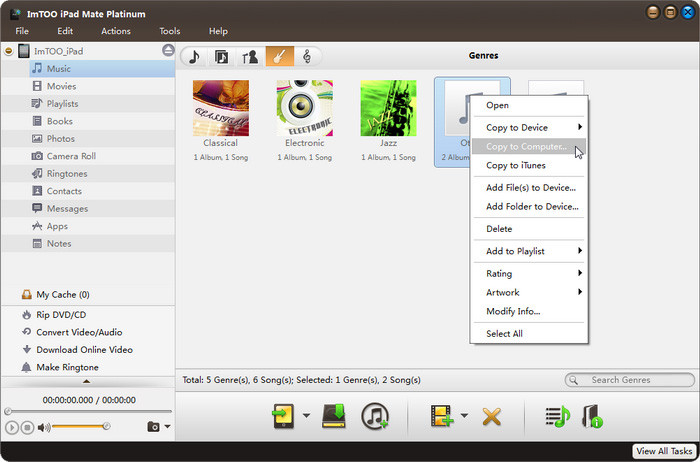Switch to Songs view tab icon
700x462 pixels.
click(x=194, y=57)
